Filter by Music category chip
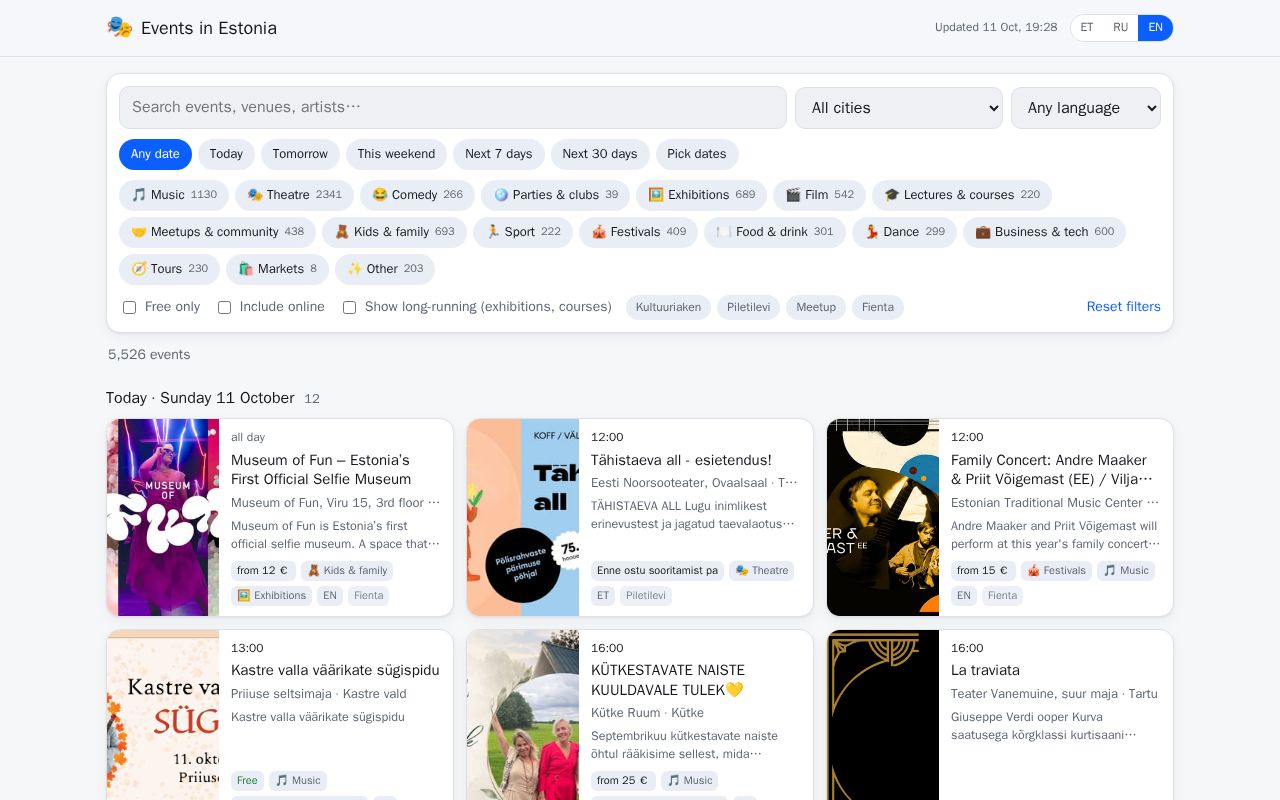The width and height of the screenshot is (1280, 800). pyautogui.click(x=174, y=195)
